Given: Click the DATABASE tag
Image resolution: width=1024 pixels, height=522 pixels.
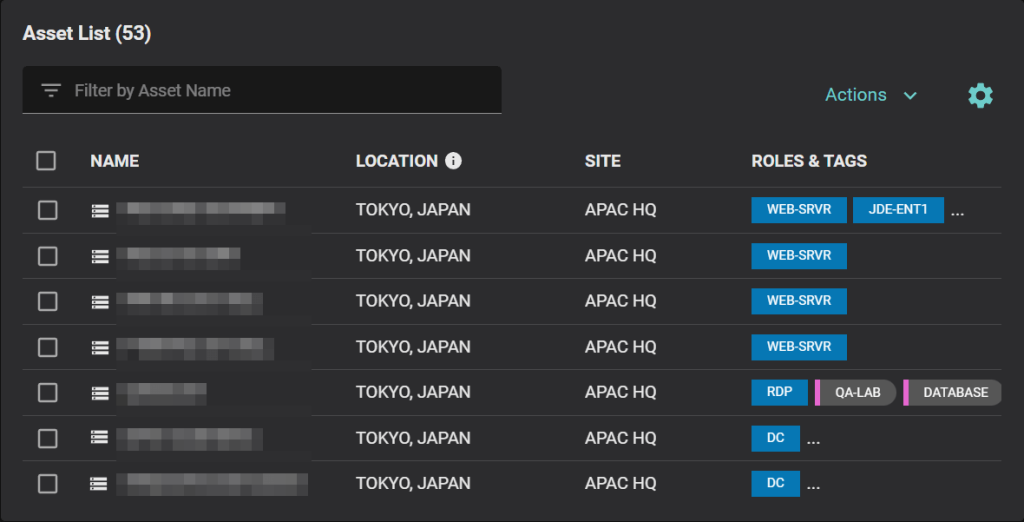Looking at the screenshot, I should pos(955,393).
